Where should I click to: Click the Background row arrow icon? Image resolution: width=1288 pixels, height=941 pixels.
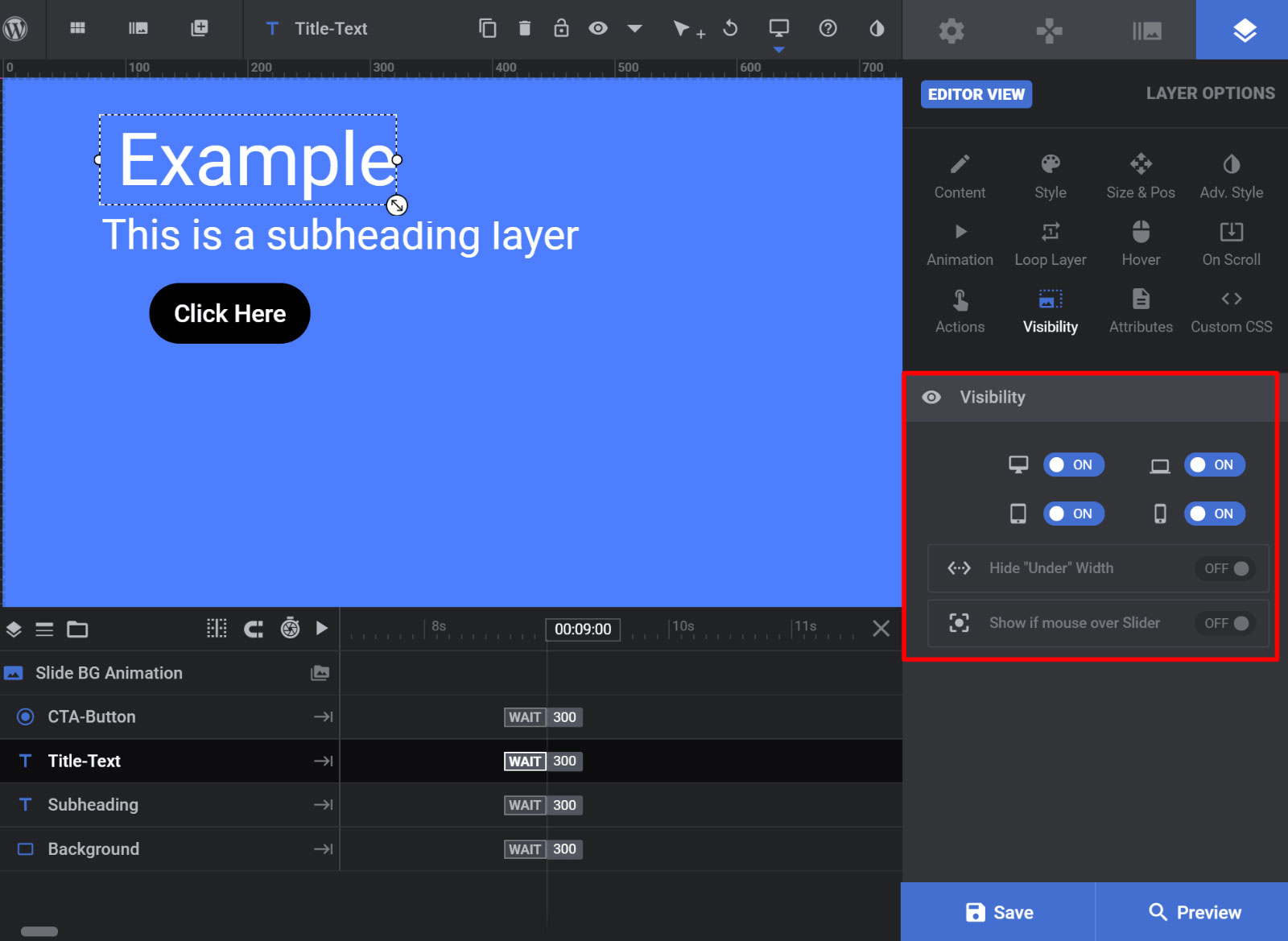coord(324,849)
